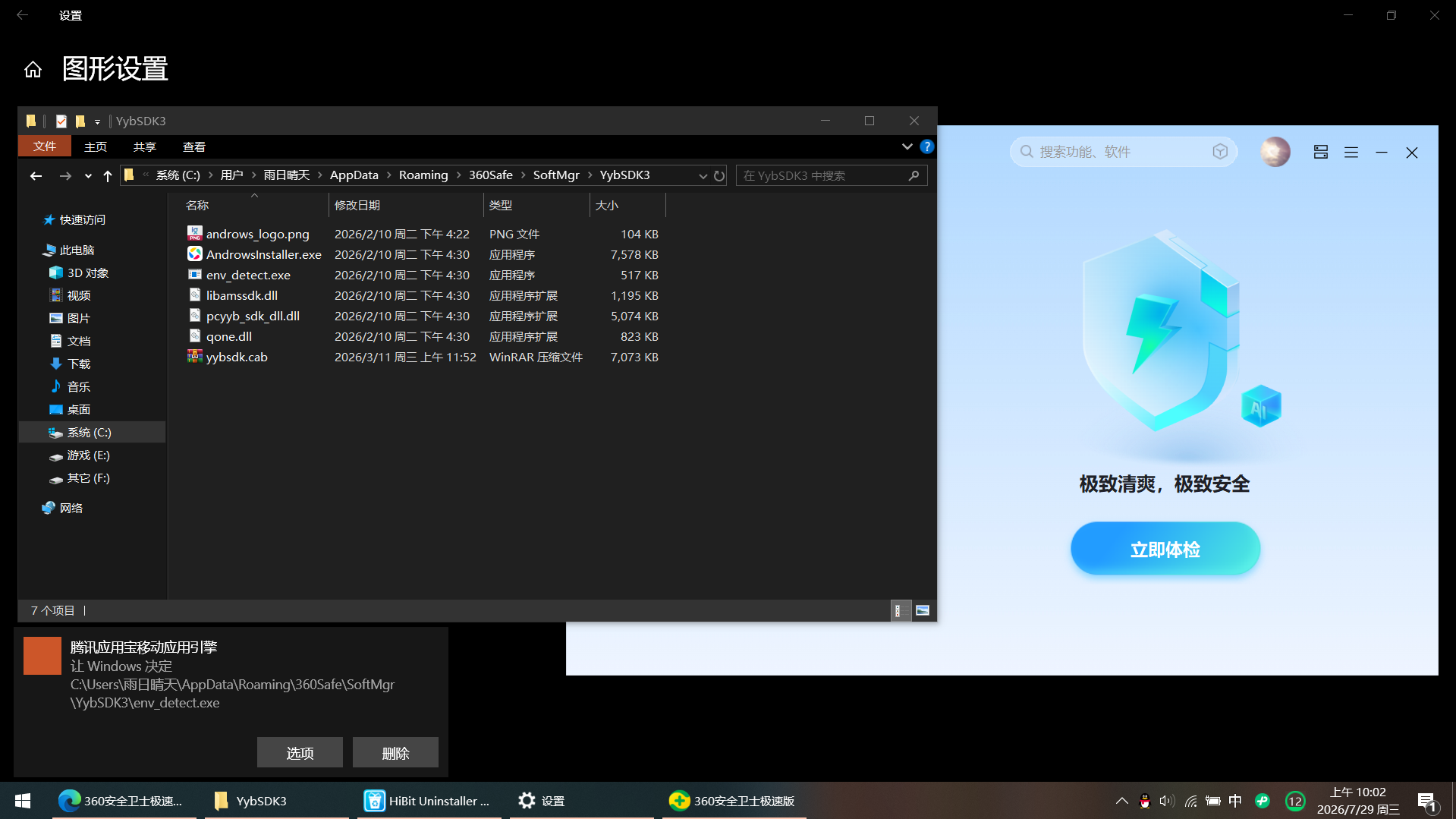Open the Windows Start menu

click(x=23, y=801)
